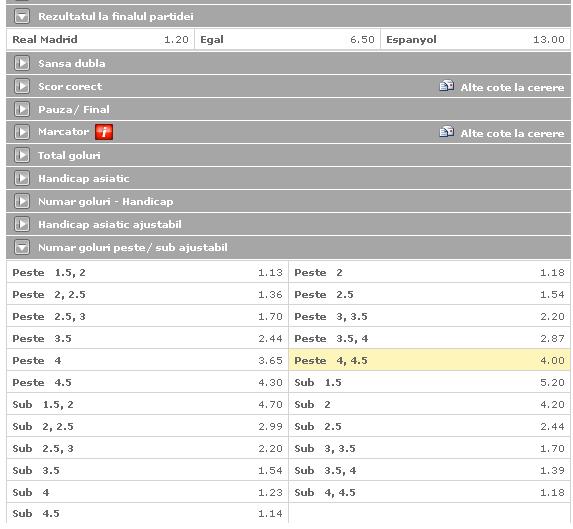Screen dimensions: 573x529
Task: Select Peste 2.5, 3 odds 1.70
Action: 148,316
